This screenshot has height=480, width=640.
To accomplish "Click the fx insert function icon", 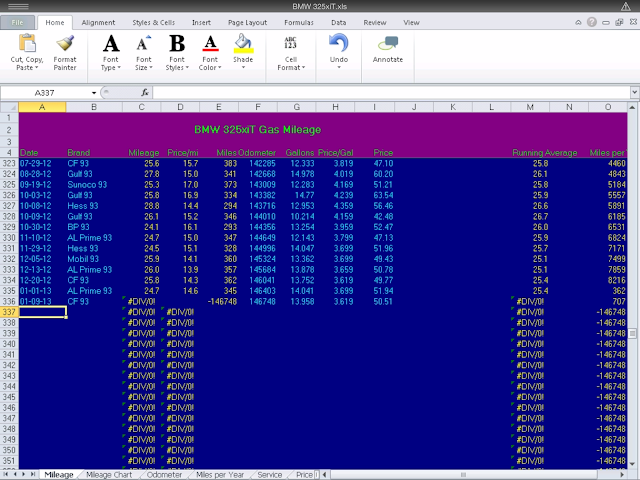I will coord(145,93).
